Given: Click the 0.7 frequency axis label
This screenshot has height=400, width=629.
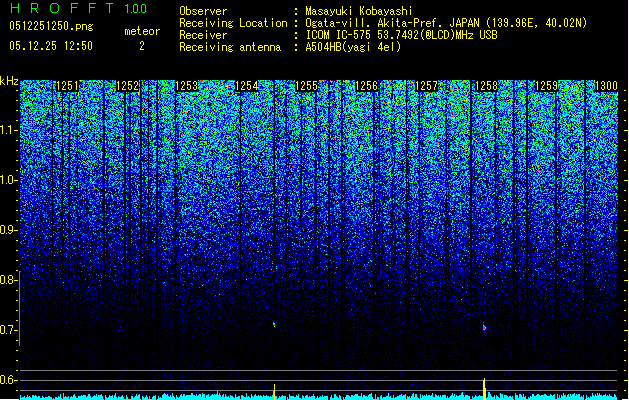Looking at the screenshot, I should 9,330.
